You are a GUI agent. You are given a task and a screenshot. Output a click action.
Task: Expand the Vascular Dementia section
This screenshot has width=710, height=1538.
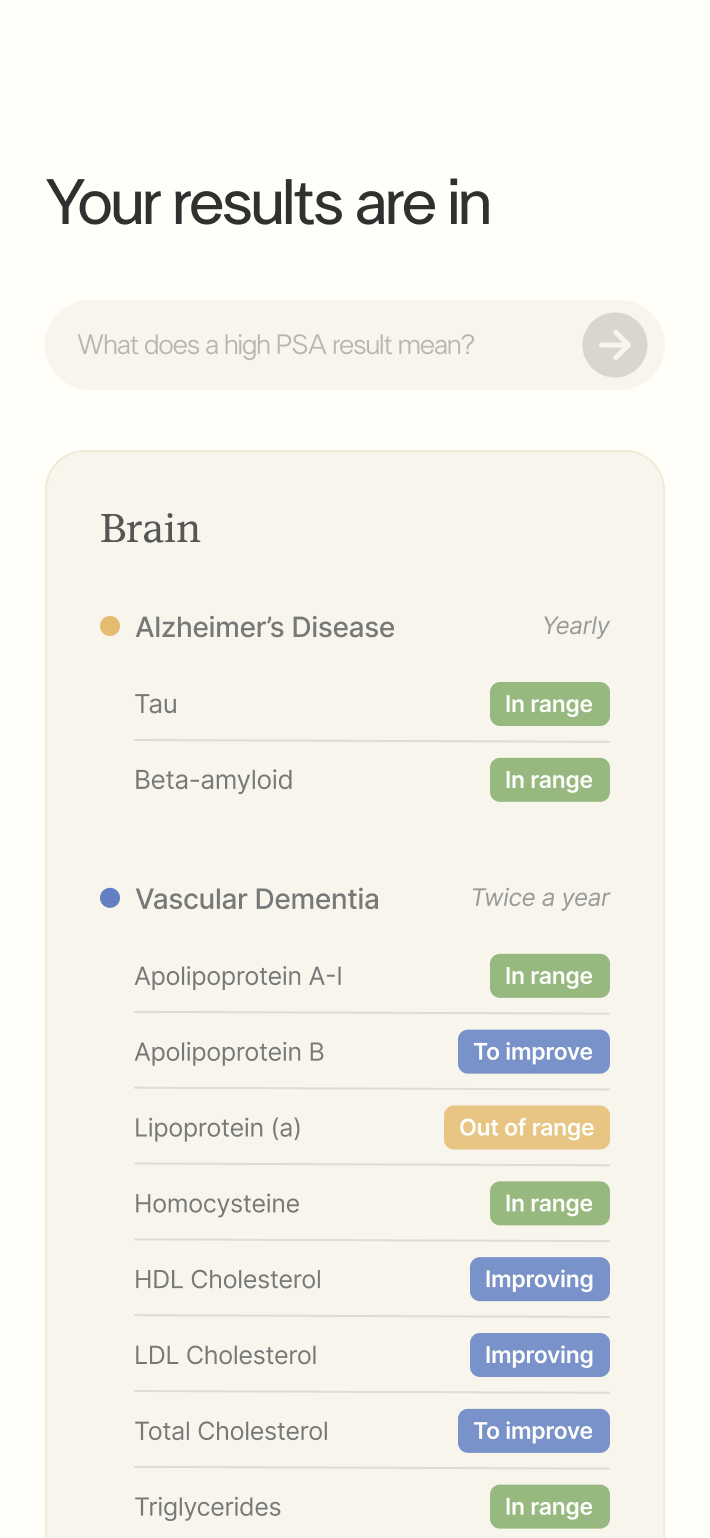coord(257,898)
